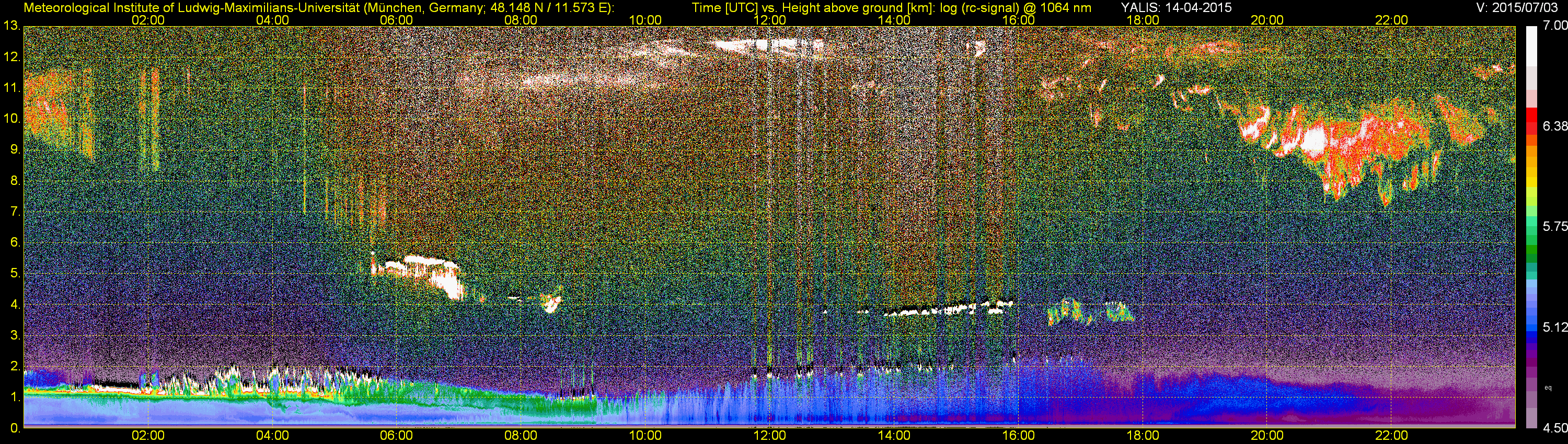The height and width of the screenshot is (444, 1568).
Task: Click the 12:00 label on the bottom time axis
Action: 770,436
